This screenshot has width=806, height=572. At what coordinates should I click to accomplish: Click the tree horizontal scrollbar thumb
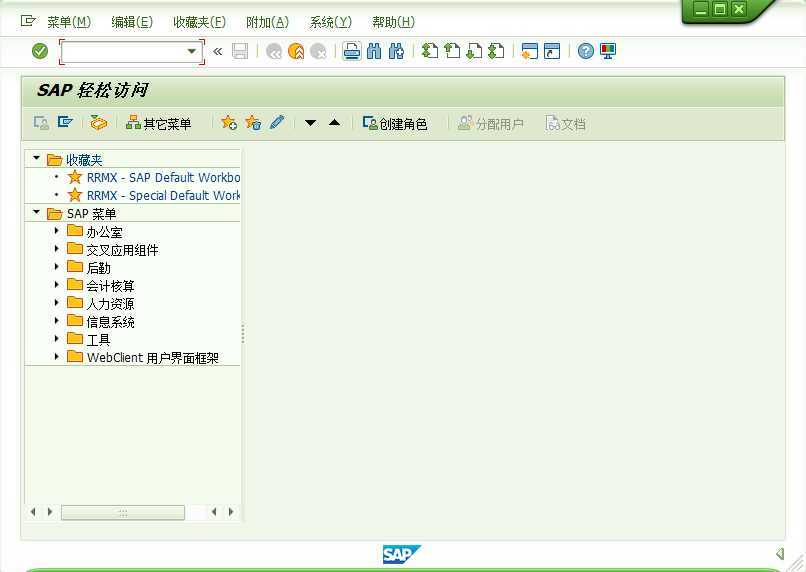pos(123,512)
